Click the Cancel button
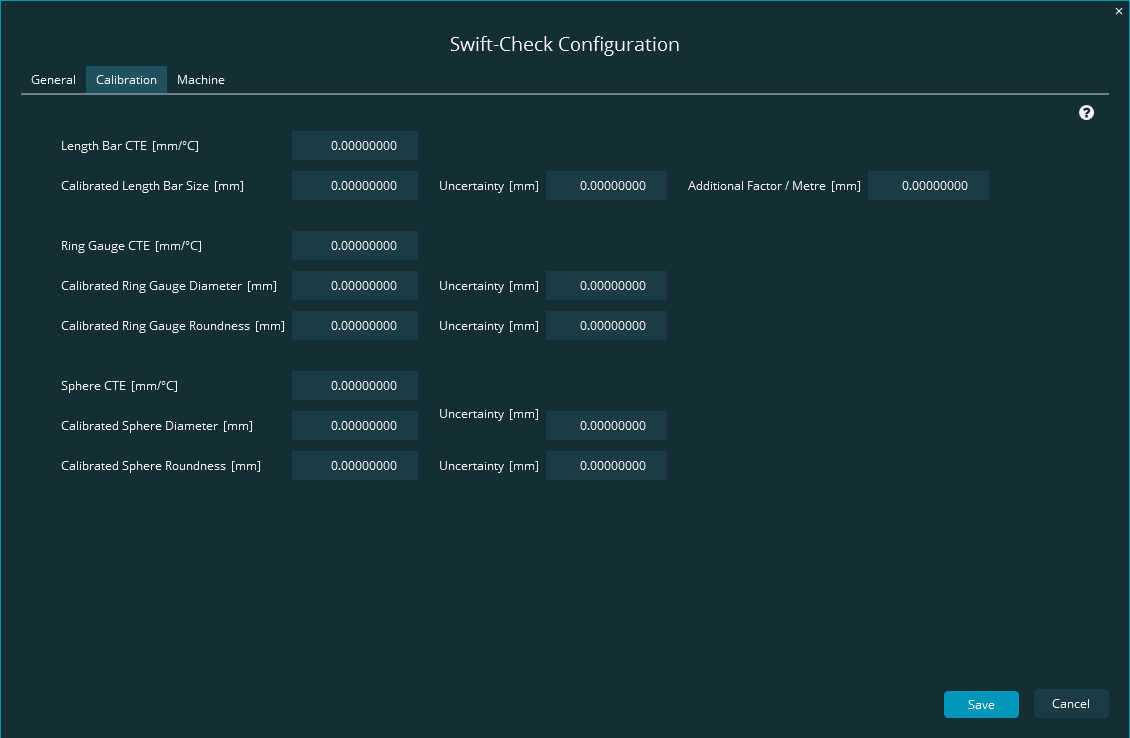This screenshot has width=1130, height=738. tap(1071, 703)
